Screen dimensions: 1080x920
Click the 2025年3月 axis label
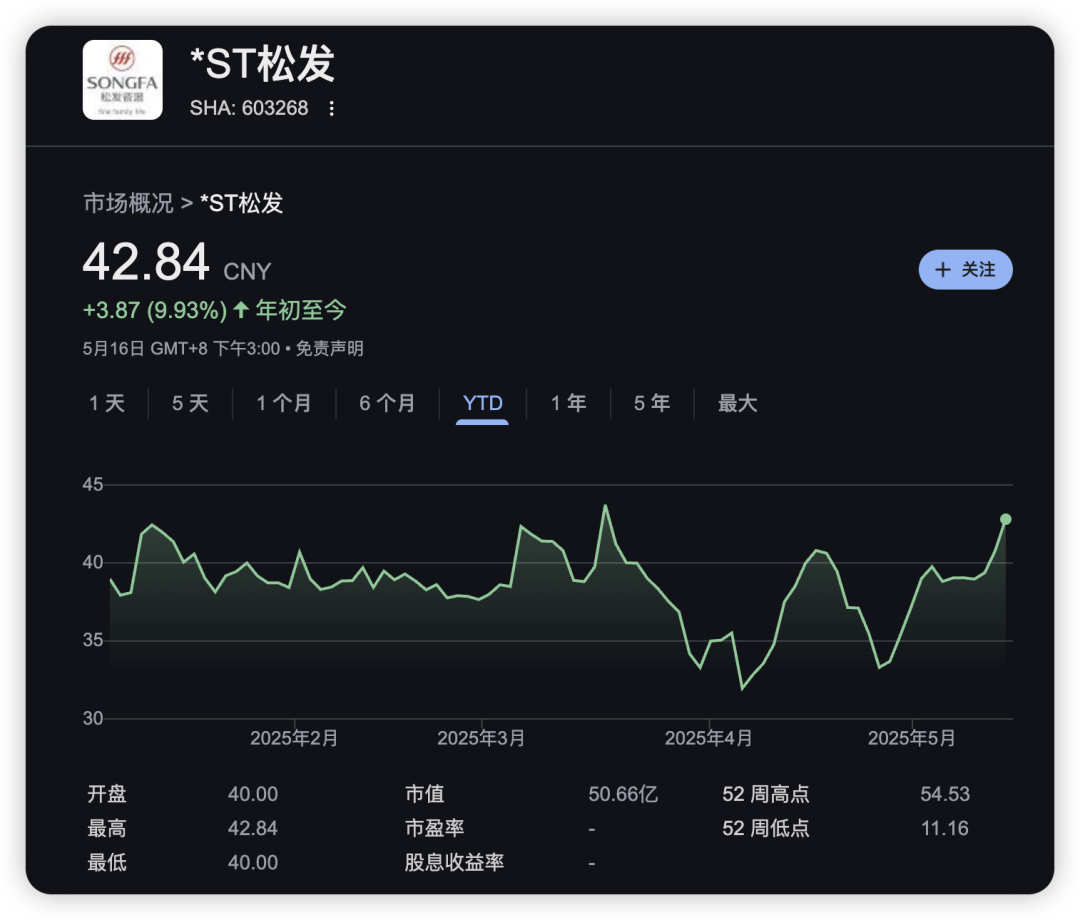coord(481,738)
